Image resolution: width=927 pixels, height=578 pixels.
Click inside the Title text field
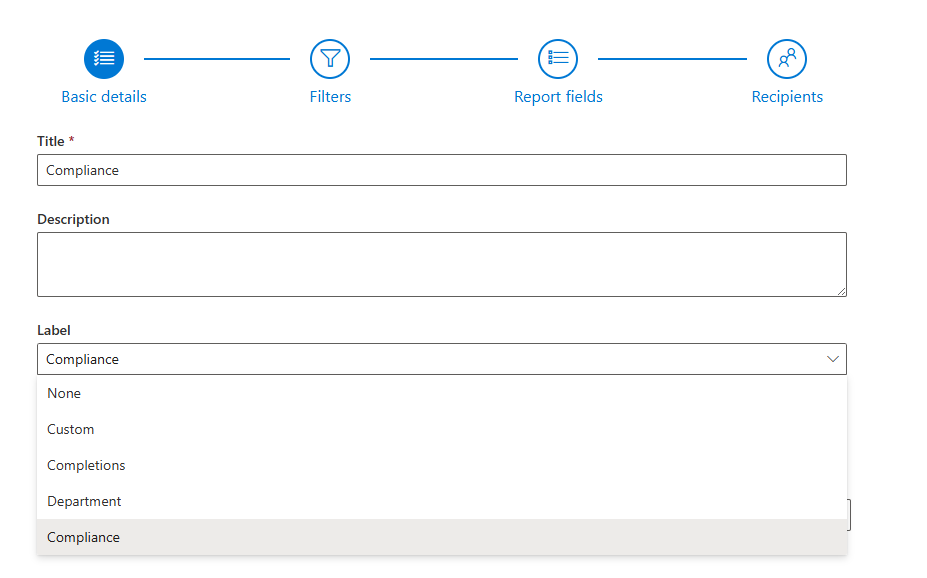pyautogui.click(x=441, y=170)
